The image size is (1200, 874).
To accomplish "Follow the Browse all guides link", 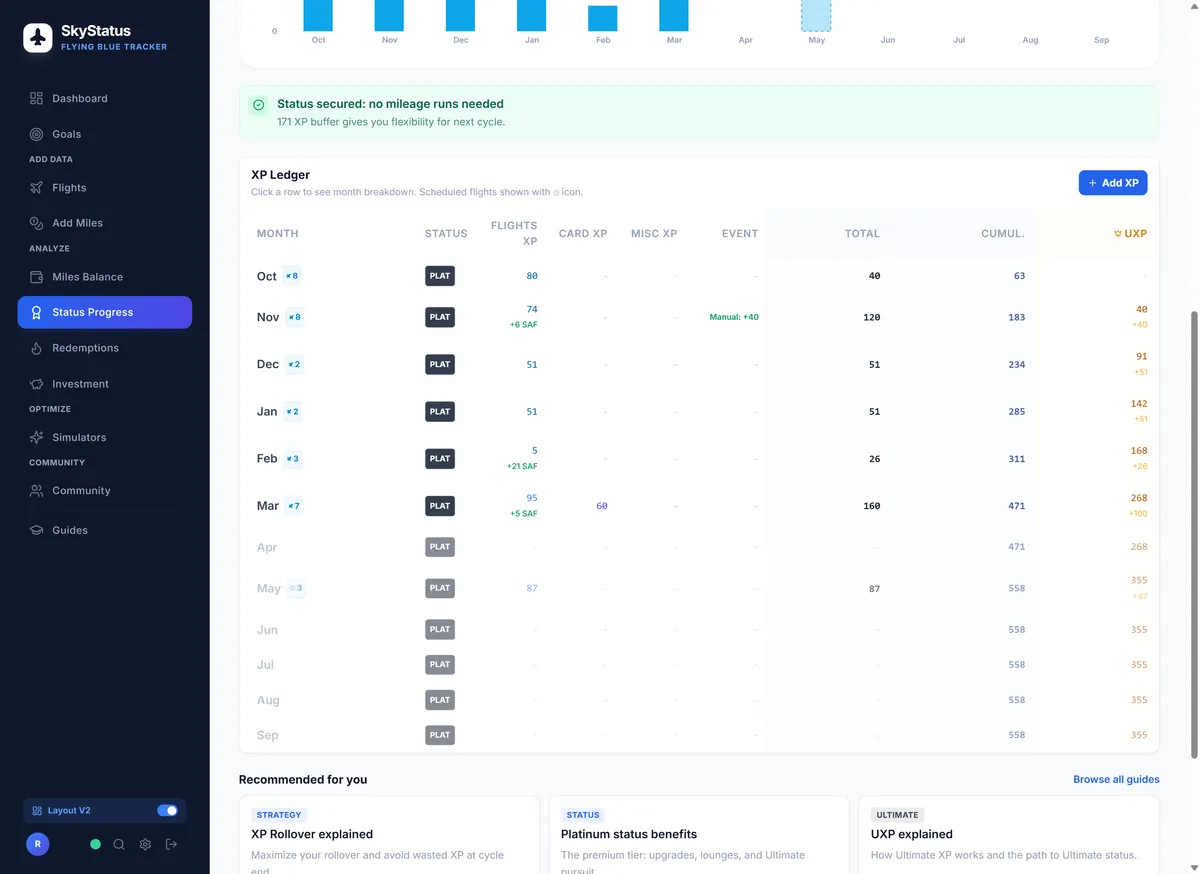I will click(1116, 779).
